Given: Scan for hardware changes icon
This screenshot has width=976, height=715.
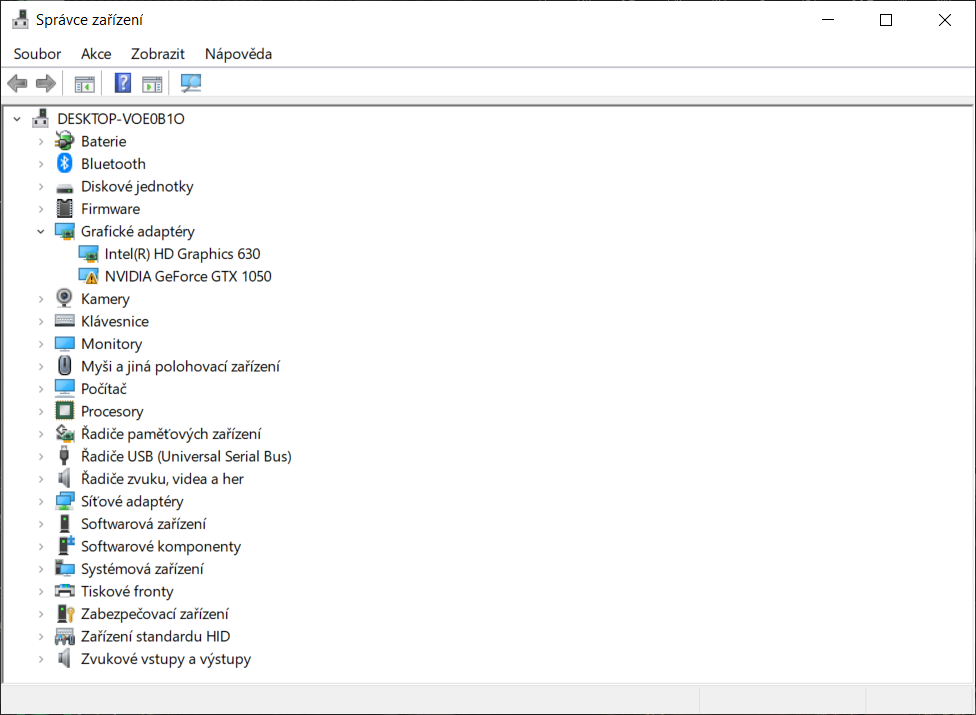Looking at the screenshot, I should (x=190, y=83).
